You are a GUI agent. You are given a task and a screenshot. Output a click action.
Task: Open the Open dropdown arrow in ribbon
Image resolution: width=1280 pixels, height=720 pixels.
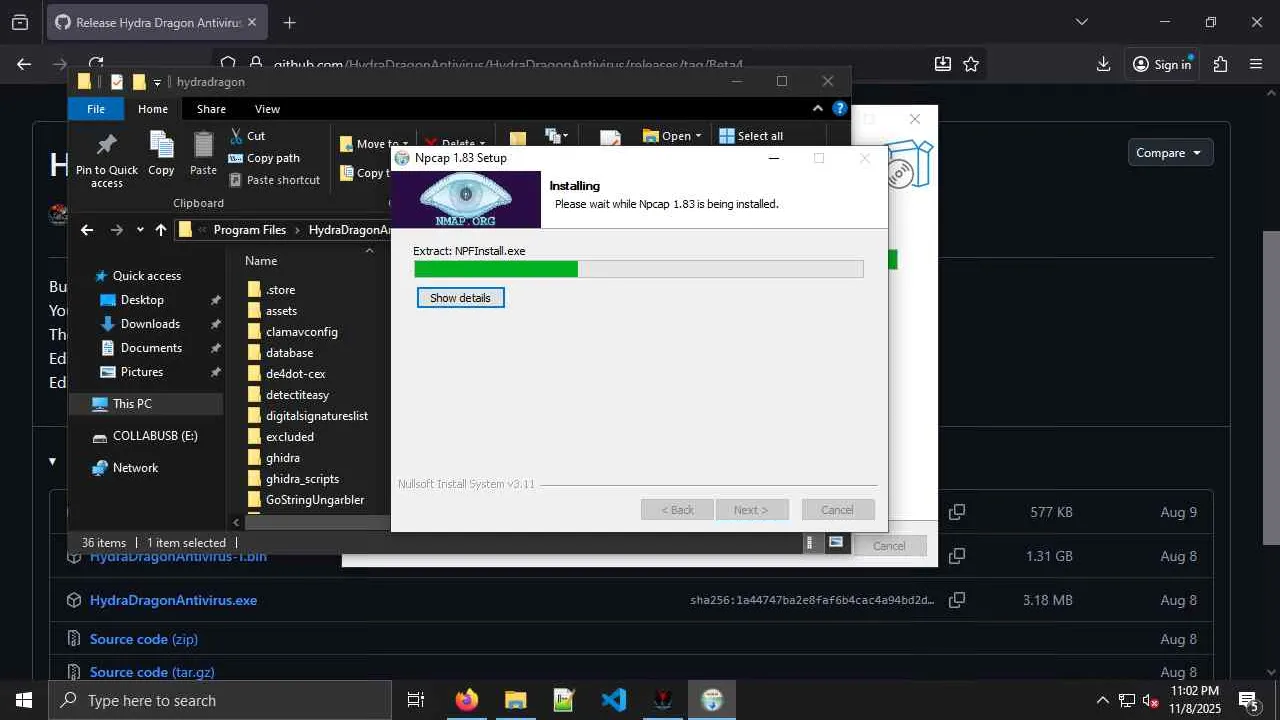click(x=698, y=136)
